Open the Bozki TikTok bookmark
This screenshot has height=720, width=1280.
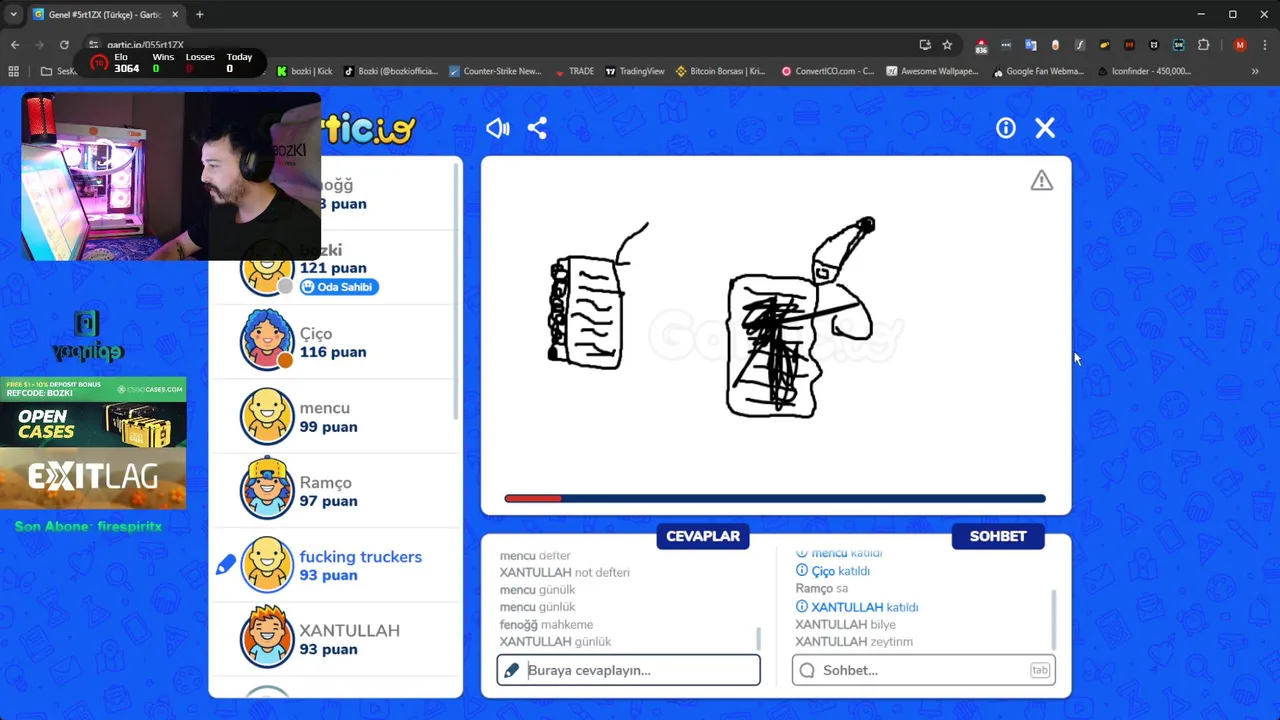(x=391, y=71)
